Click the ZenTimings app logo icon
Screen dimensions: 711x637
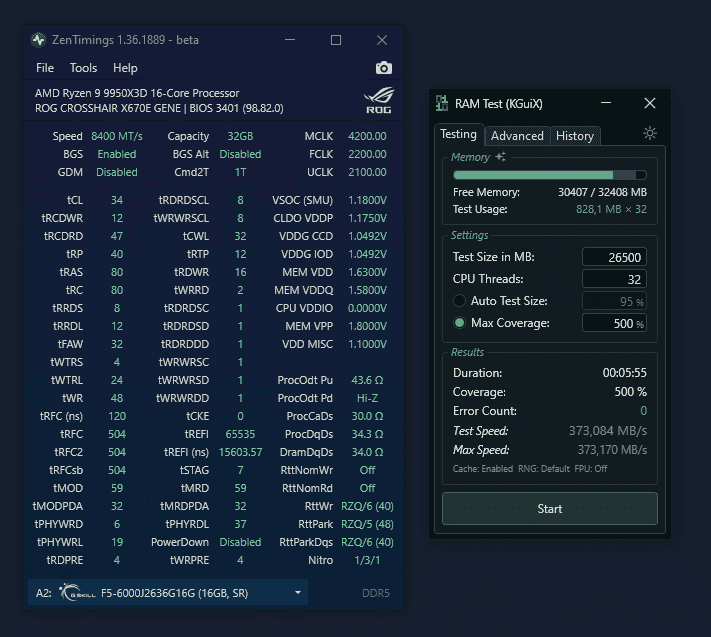[39, 40]
